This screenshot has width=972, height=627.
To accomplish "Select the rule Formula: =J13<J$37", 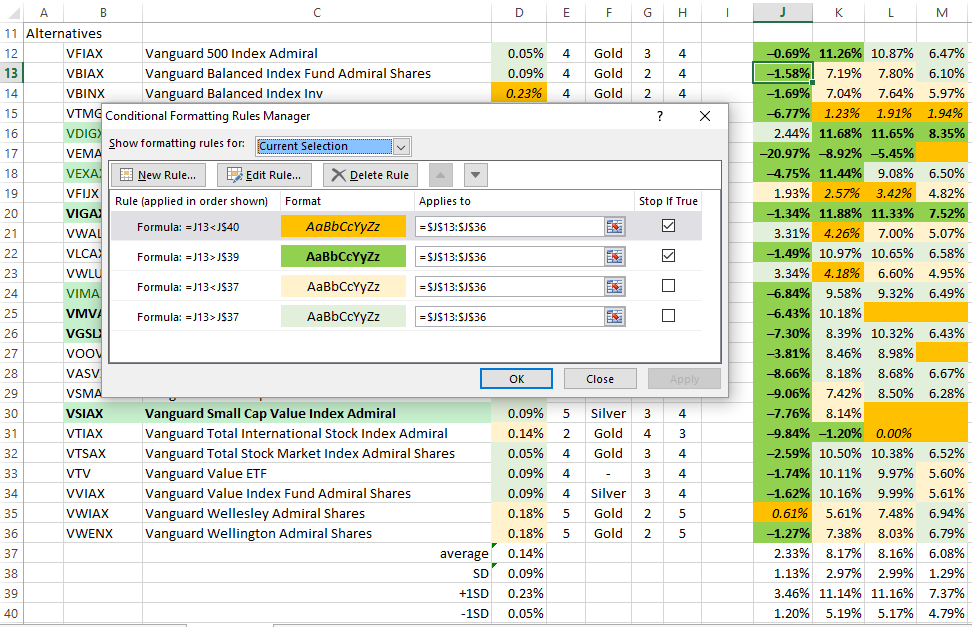I will (188, 287).
